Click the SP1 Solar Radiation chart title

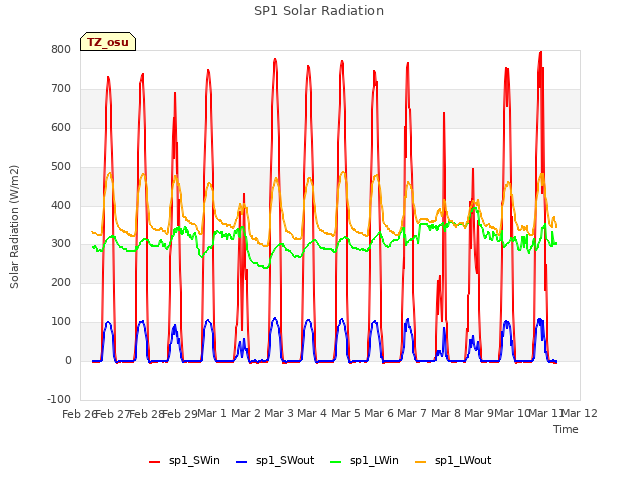tap(319, 11)
